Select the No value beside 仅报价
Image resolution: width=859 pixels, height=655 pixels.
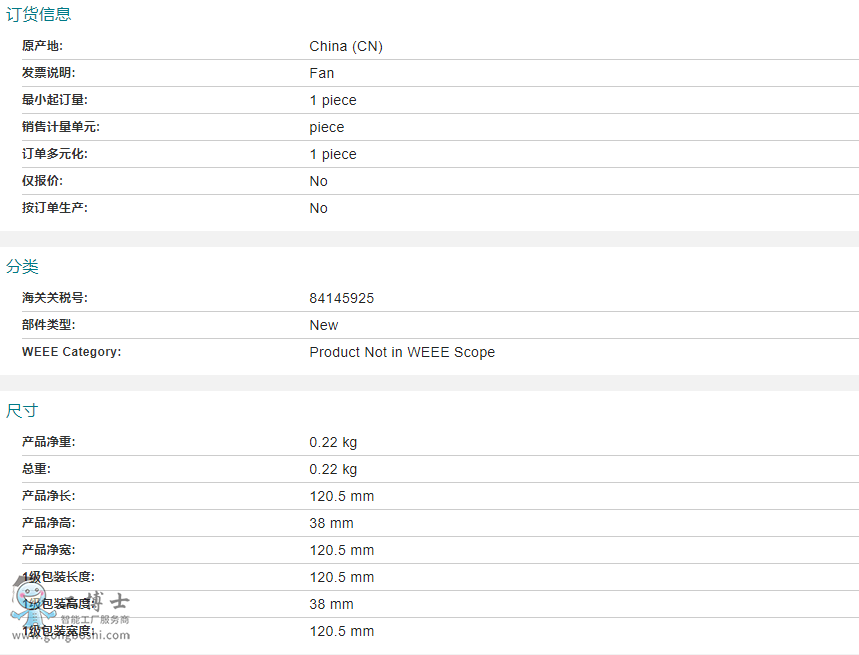[319, 181]
